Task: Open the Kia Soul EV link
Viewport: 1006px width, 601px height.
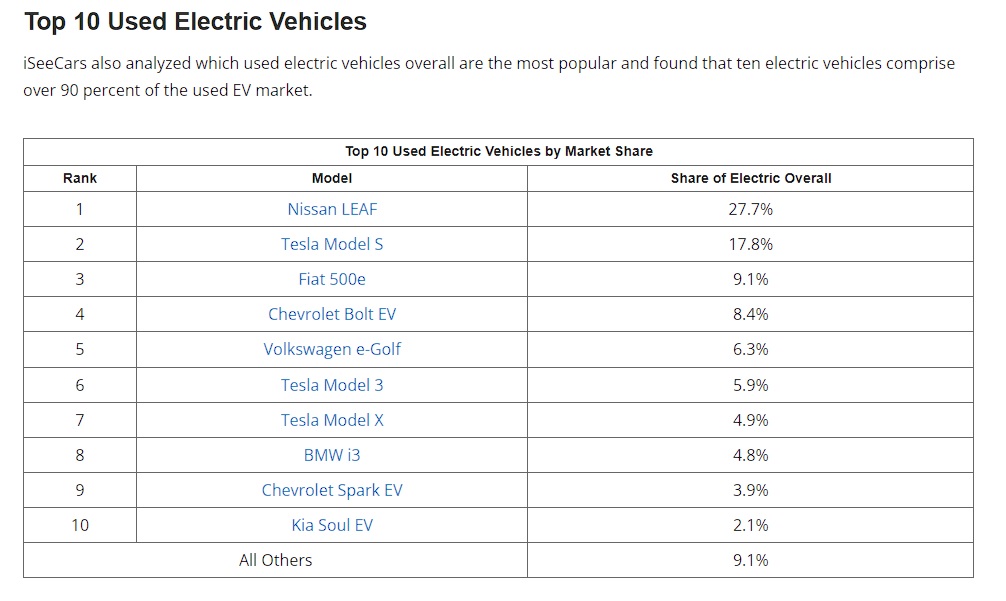Action: pos(332,525)
